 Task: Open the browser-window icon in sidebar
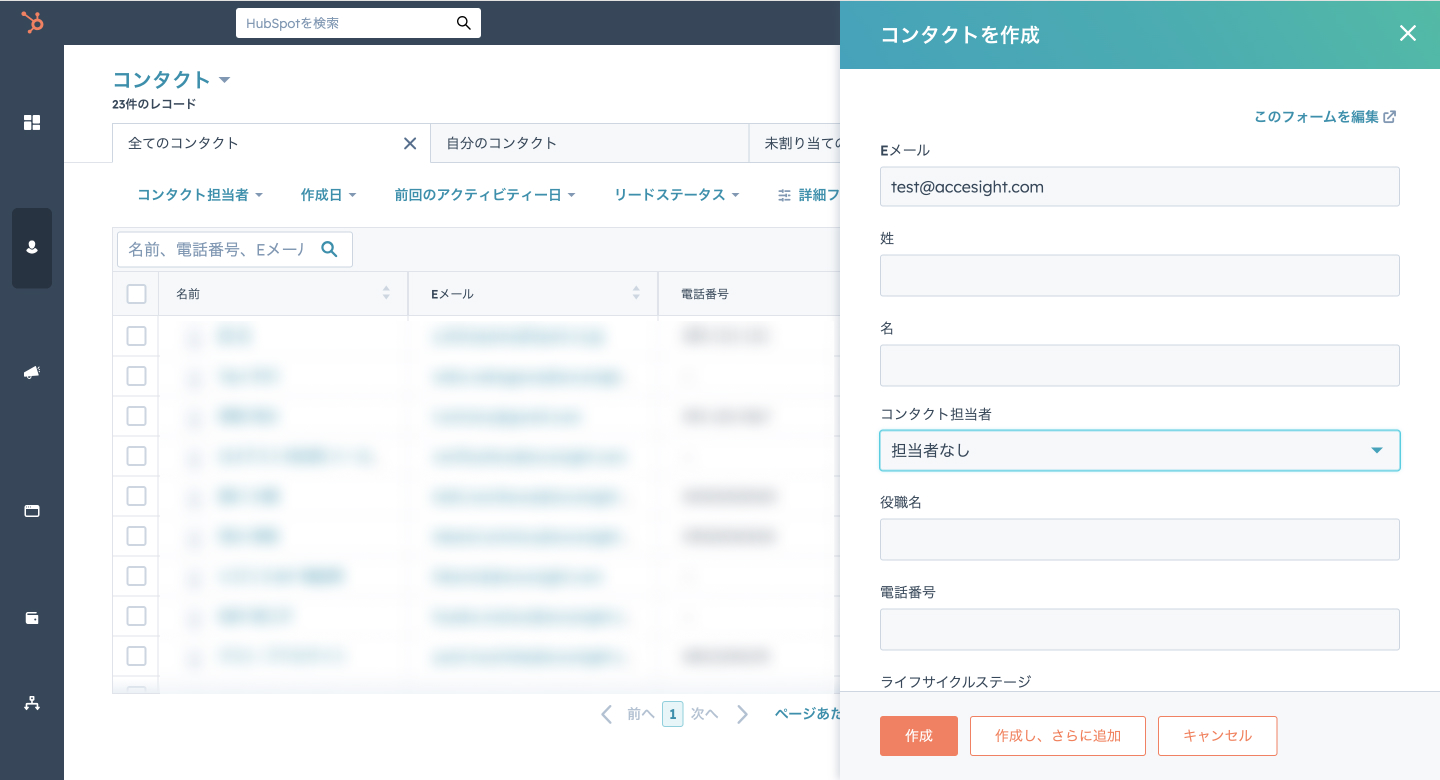32,511
